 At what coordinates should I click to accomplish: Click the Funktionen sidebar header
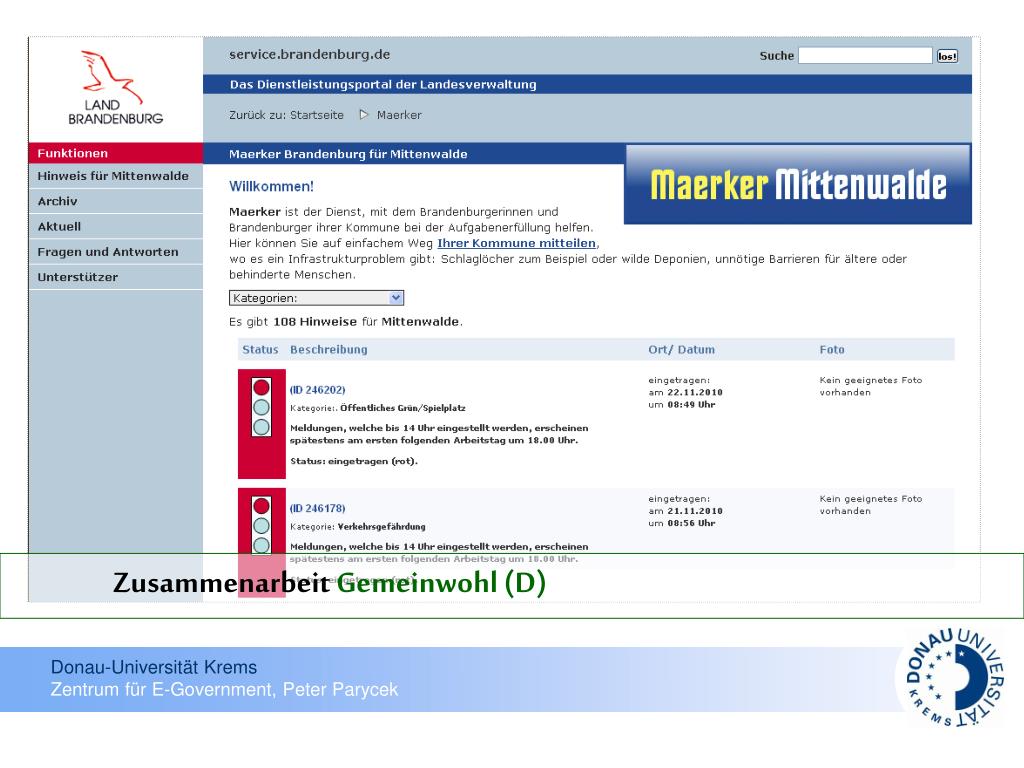pyautogui.click(x=116, y=153)
